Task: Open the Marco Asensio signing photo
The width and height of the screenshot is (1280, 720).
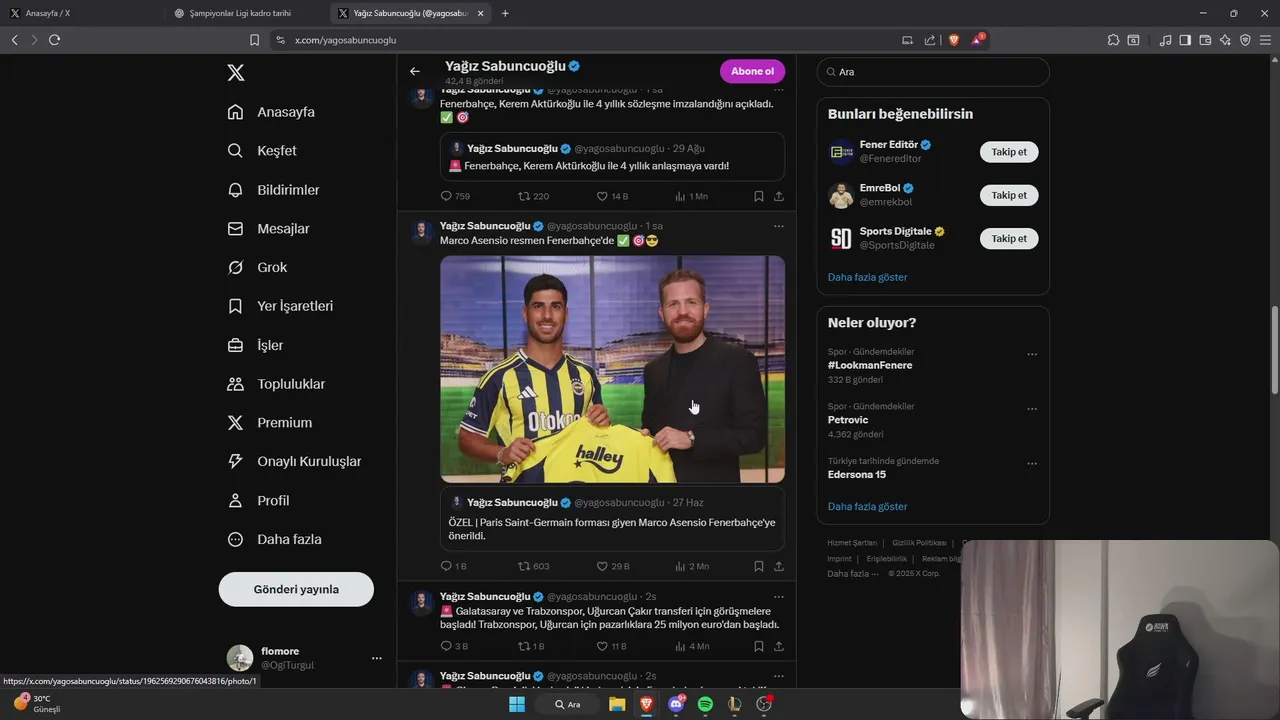Action: click(612, 369)
